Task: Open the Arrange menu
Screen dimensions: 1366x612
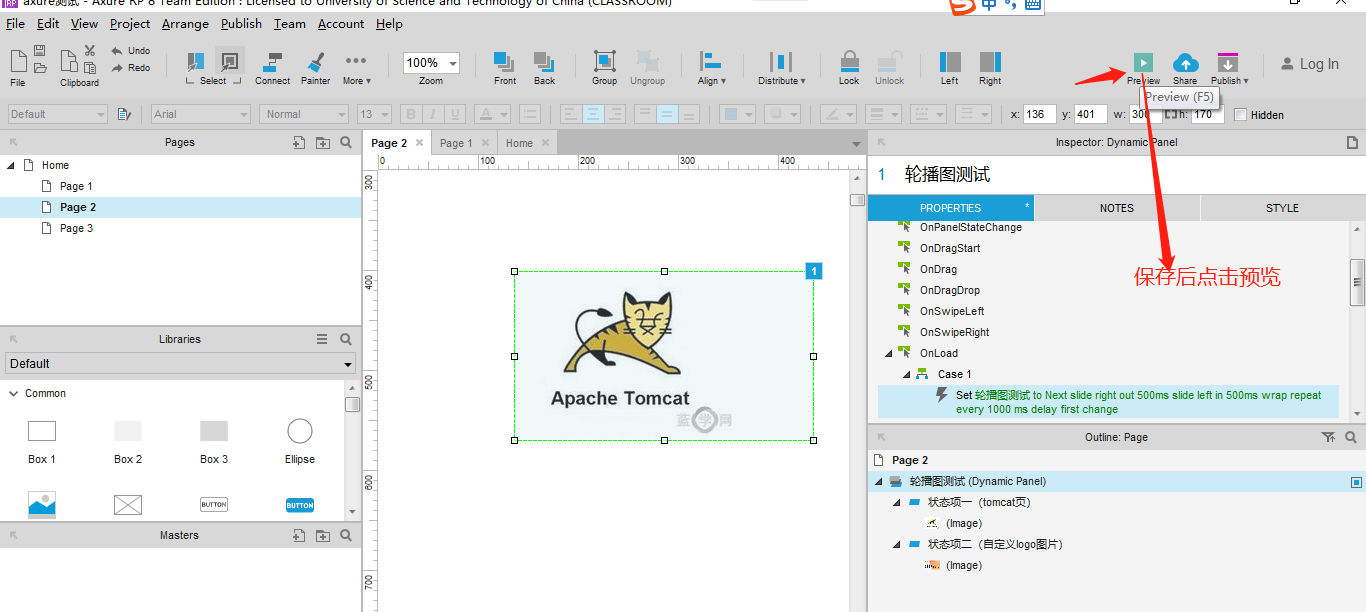Action: [x=185, y=24]
